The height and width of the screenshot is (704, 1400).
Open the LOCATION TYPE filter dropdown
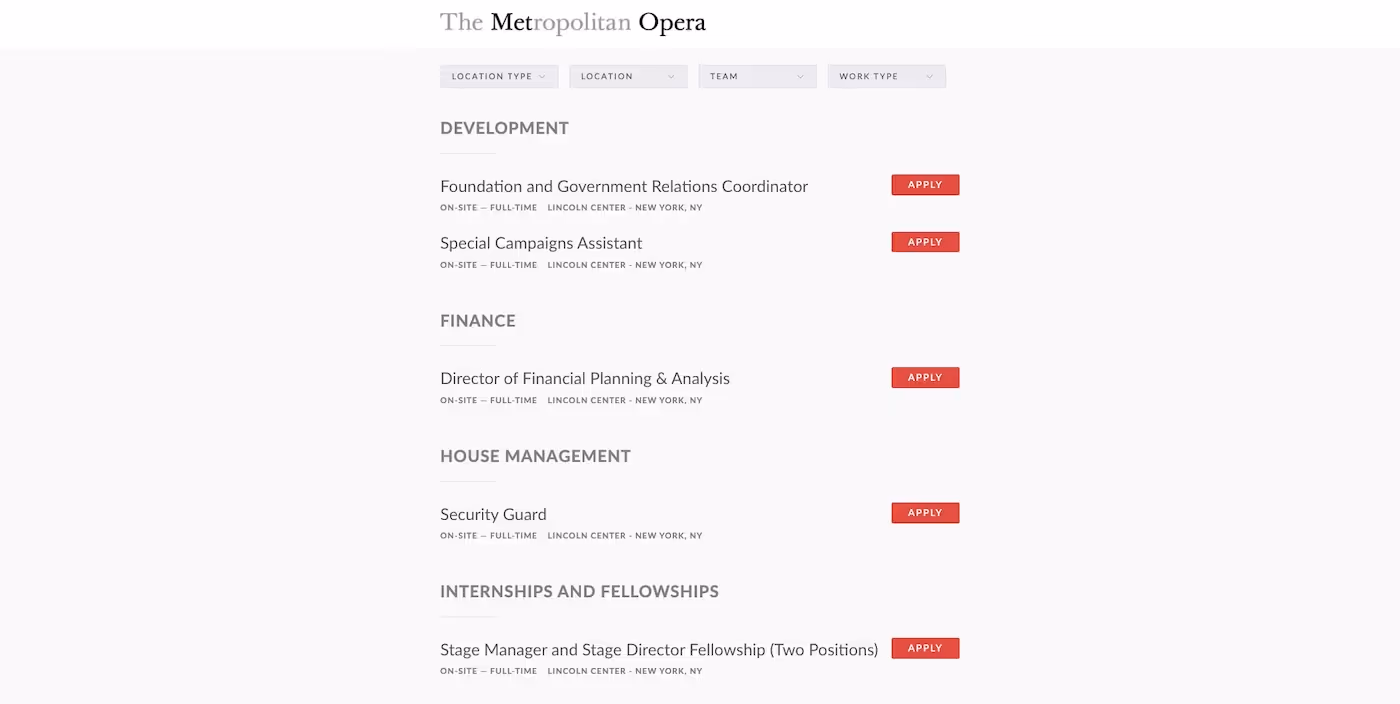(498, 76)
